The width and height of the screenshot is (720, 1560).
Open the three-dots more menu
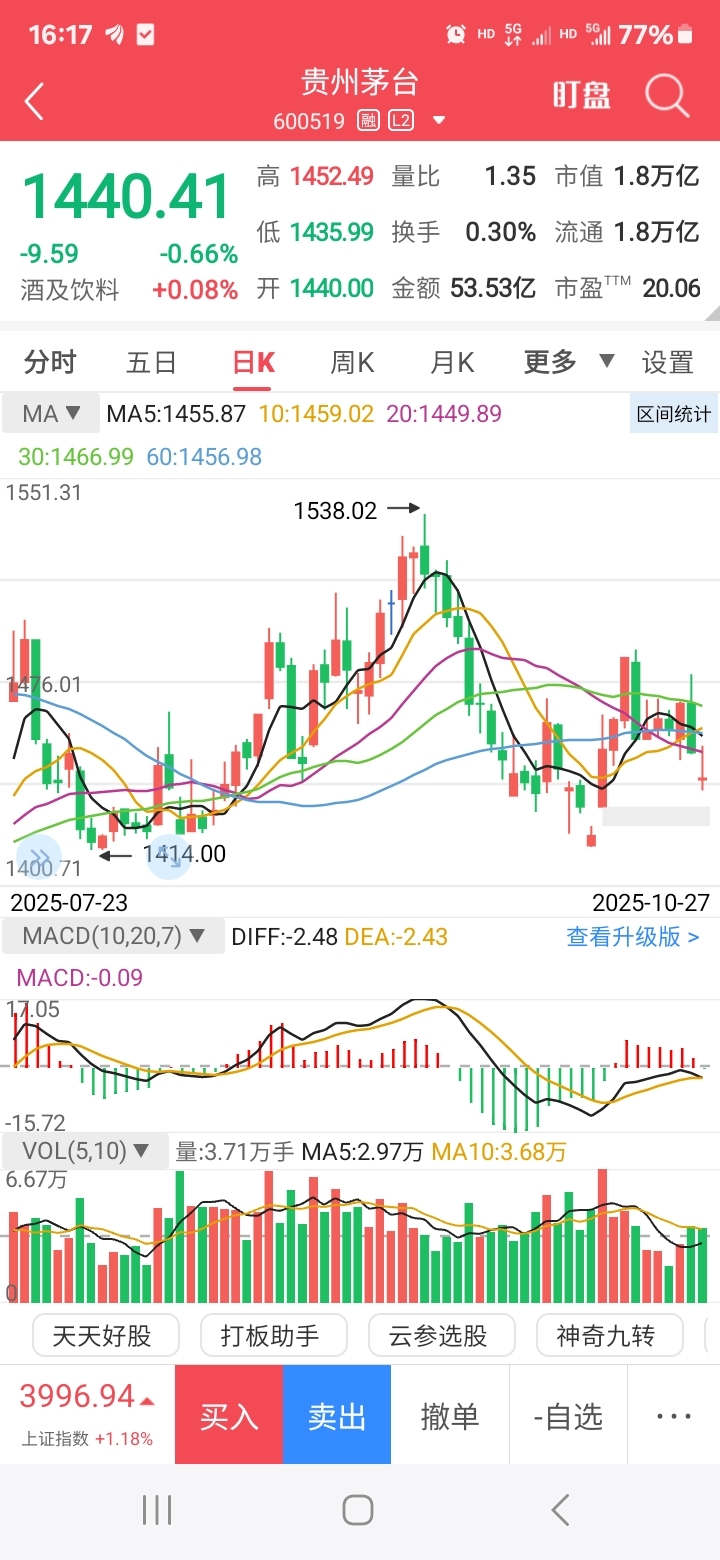pyautogui.click(x=674, y=1415)
